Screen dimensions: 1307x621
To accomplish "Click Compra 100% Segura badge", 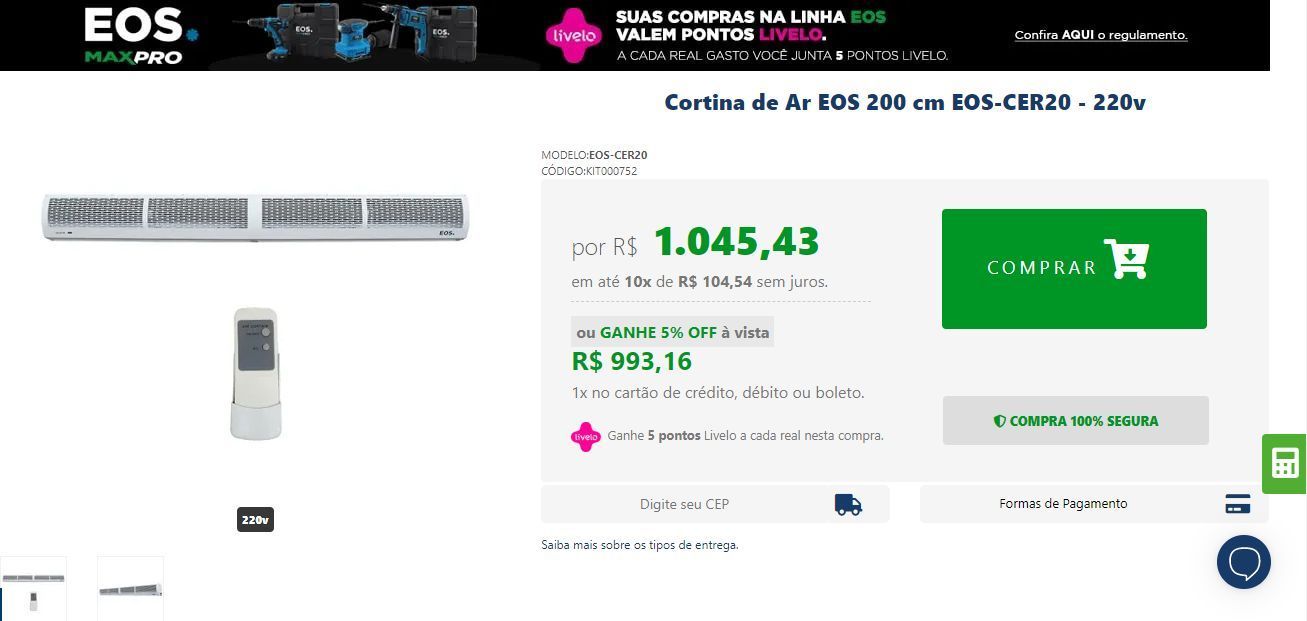I will (1076, 421).
